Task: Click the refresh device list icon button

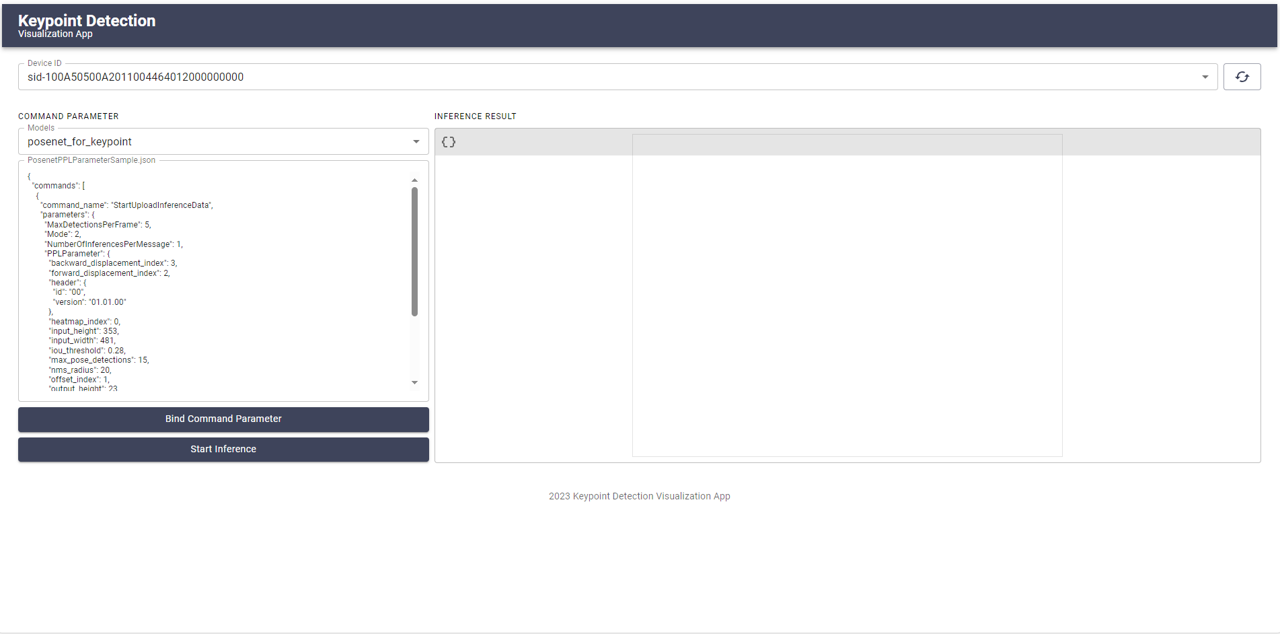Action: point(1242,77)
